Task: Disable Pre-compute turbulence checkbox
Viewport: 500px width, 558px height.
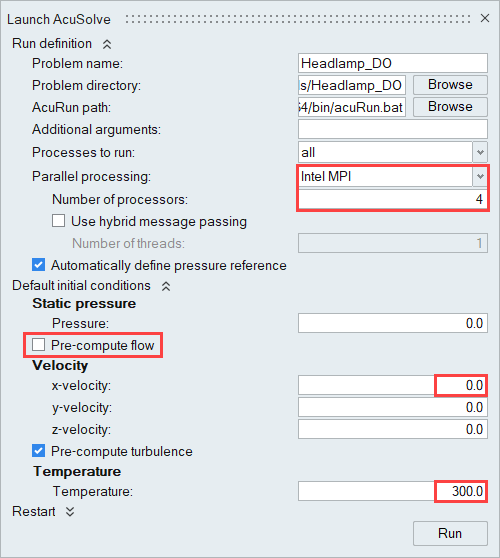Action: click(x=38, y=451)
